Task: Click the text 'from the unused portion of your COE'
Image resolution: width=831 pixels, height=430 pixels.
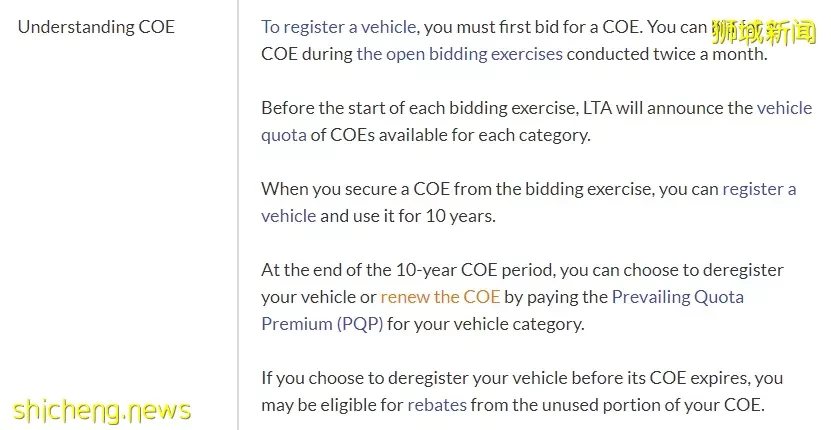Action: pos(617,405)
